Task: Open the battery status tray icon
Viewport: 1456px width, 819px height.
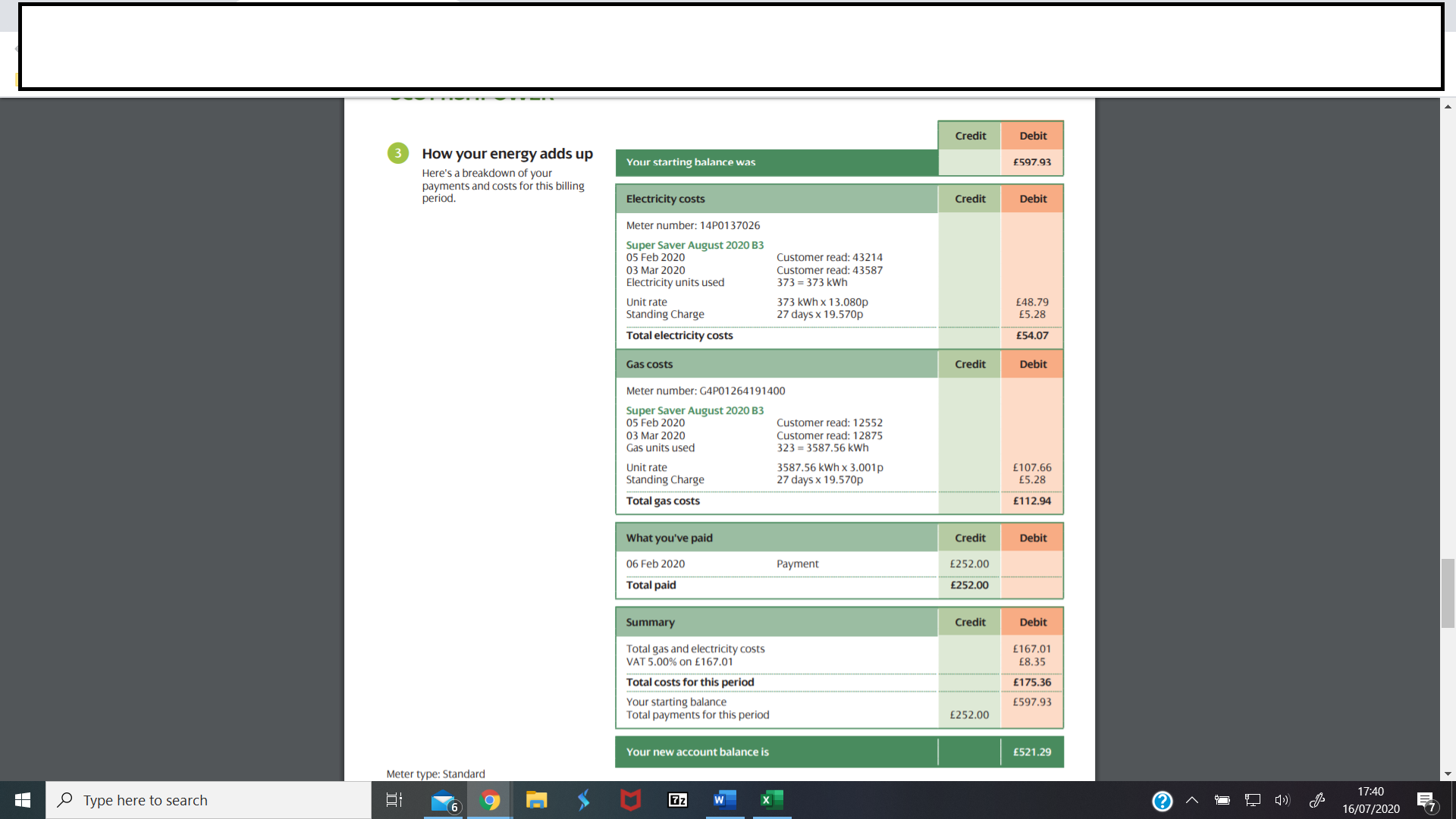Action: tap(1222, 800)
